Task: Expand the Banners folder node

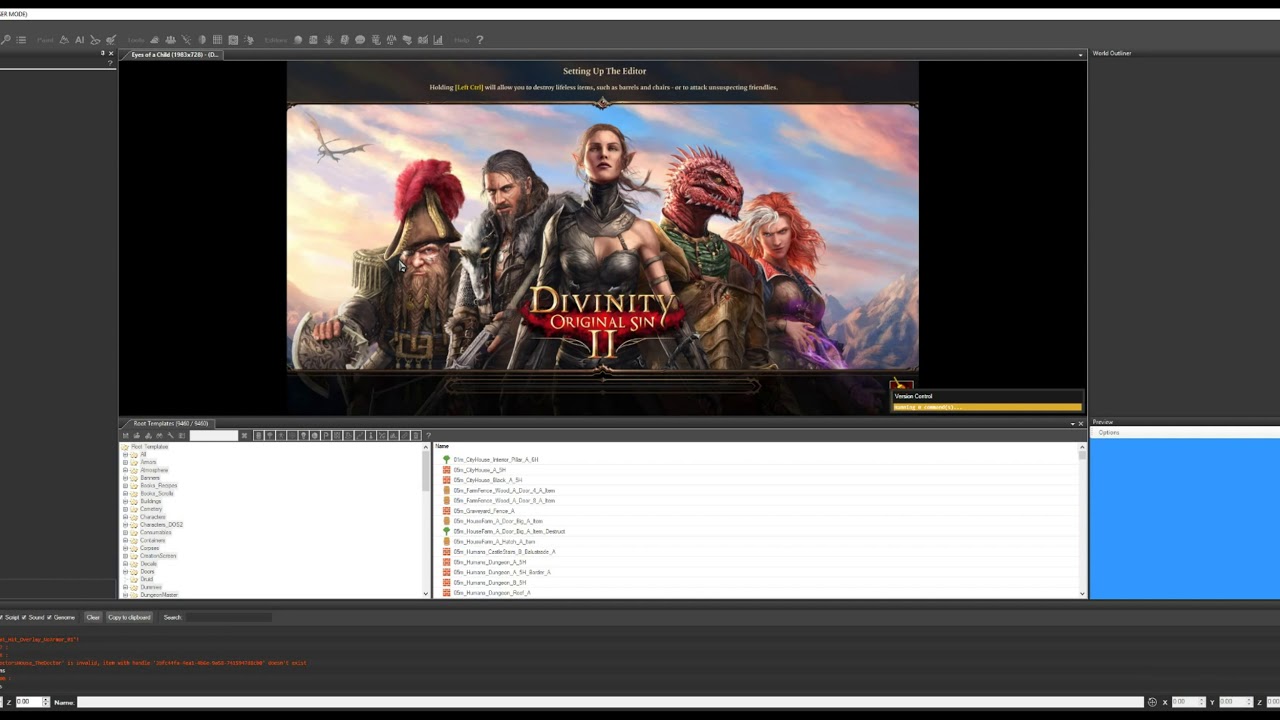Action: (126, 478)
